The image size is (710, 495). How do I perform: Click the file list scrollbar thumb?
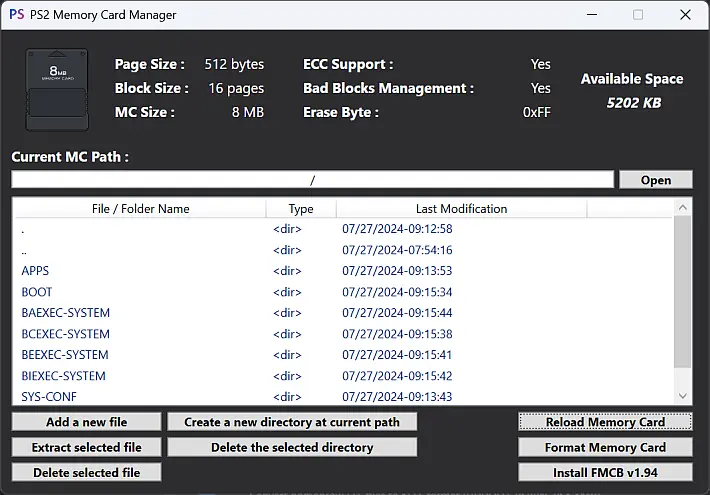click(683, 292)
